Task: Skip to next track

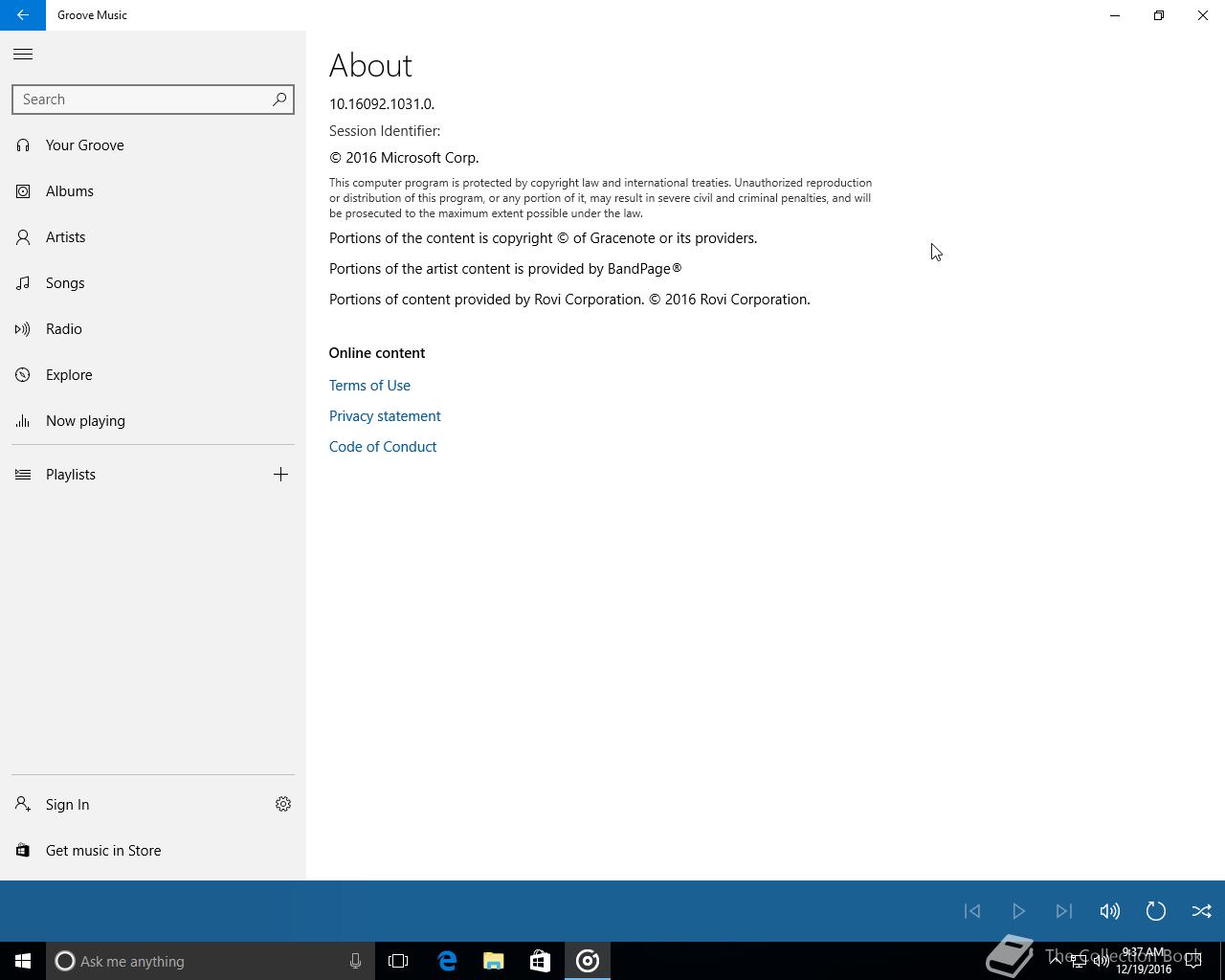Action: 1064,911
